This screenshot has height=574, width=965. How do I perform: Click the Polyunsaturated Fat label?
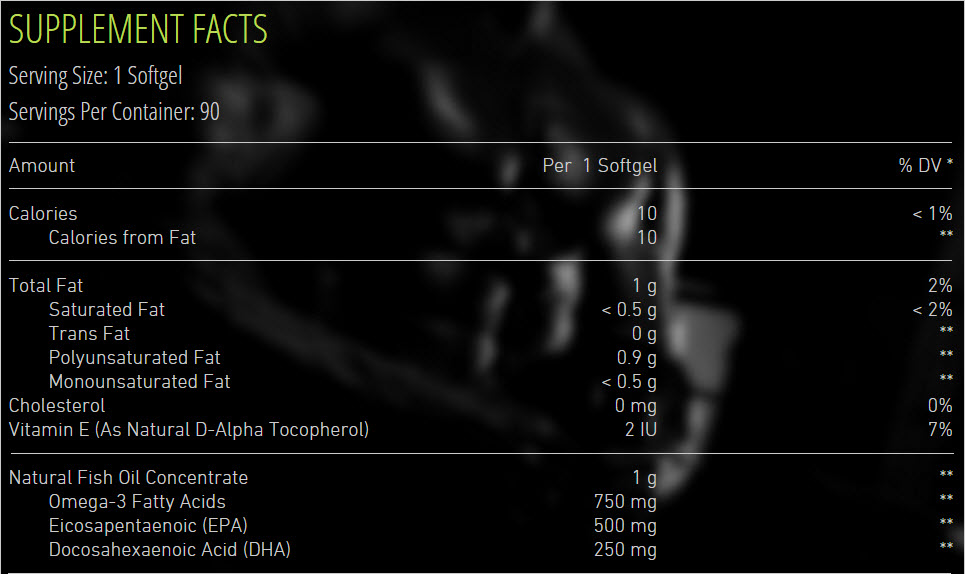point(134,358)
